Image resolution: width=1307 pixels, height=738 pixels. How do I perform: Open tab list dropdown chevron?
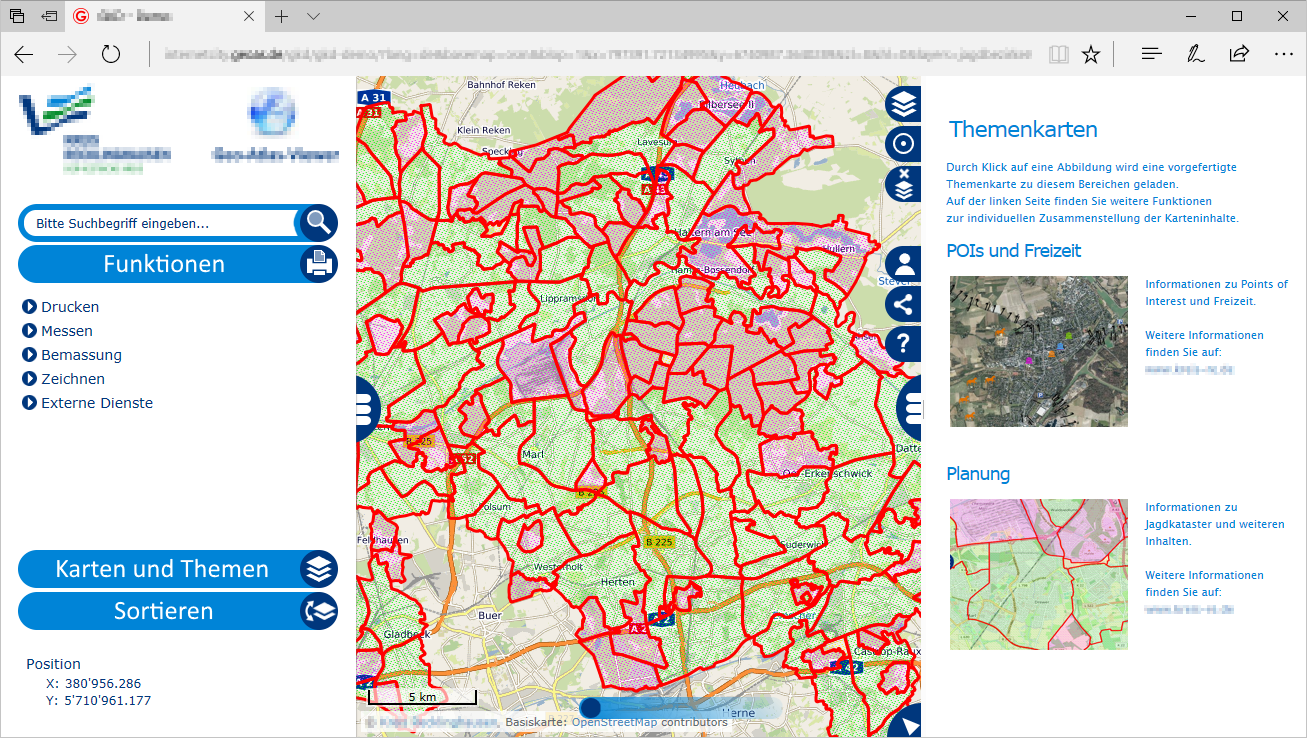(313, 16)
